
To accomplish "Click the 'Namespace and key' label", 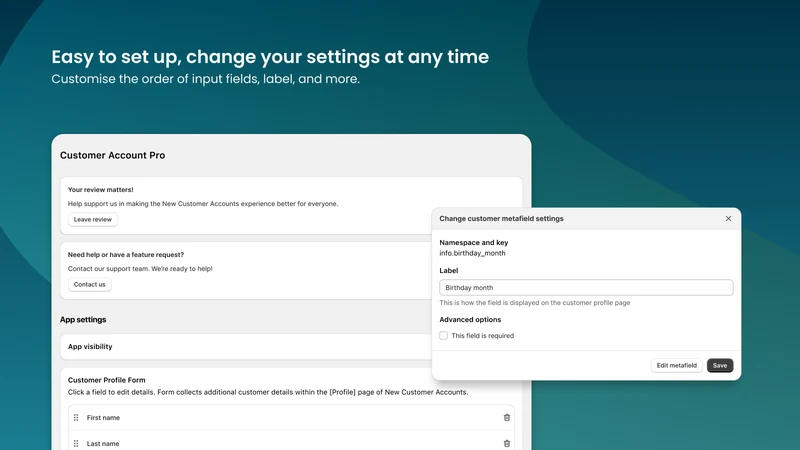I will (473, 242).
